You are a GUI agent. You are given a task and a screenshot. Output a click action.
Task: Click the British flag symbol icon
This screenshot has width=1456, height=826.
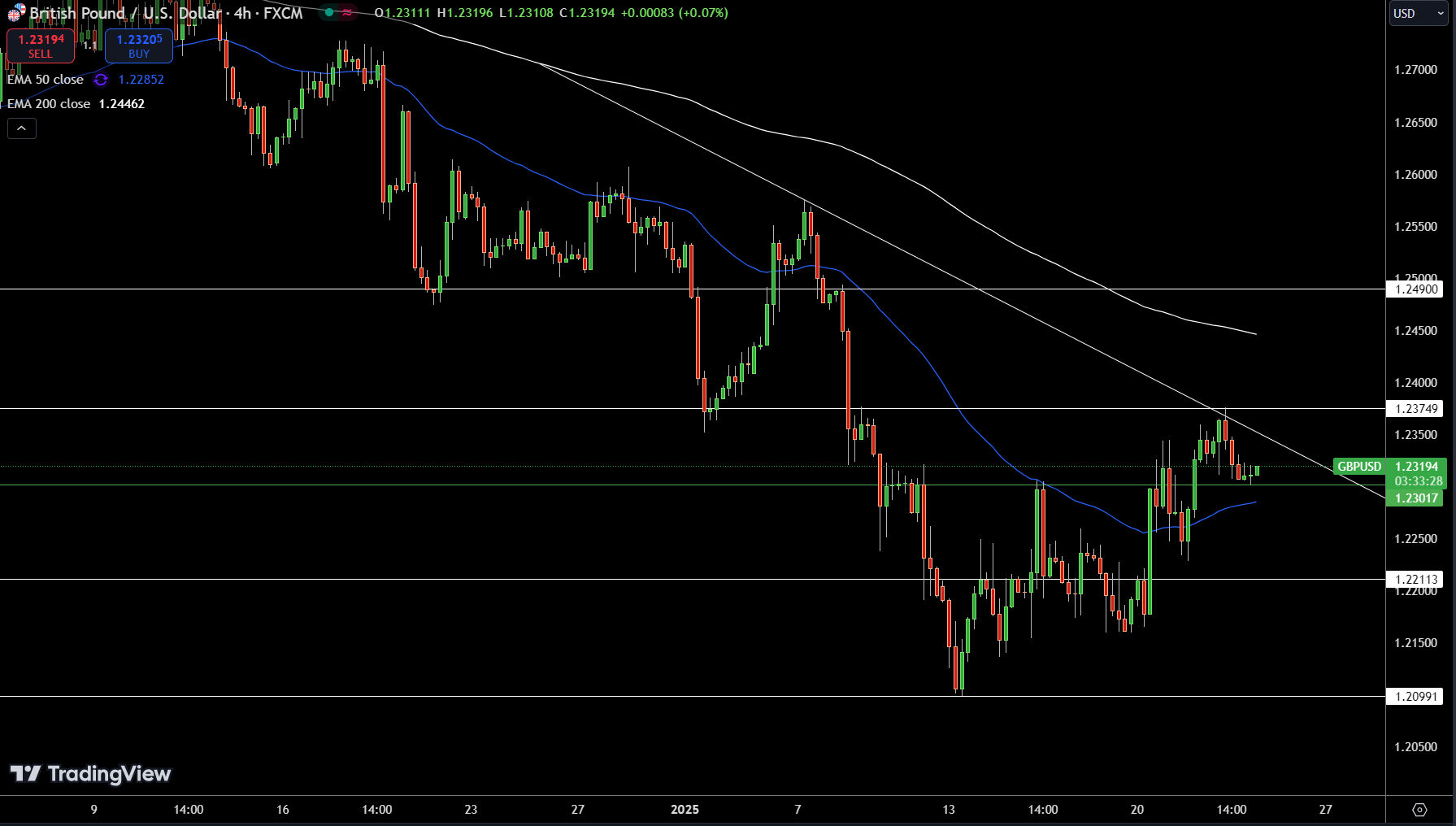(x=16, y=13)
